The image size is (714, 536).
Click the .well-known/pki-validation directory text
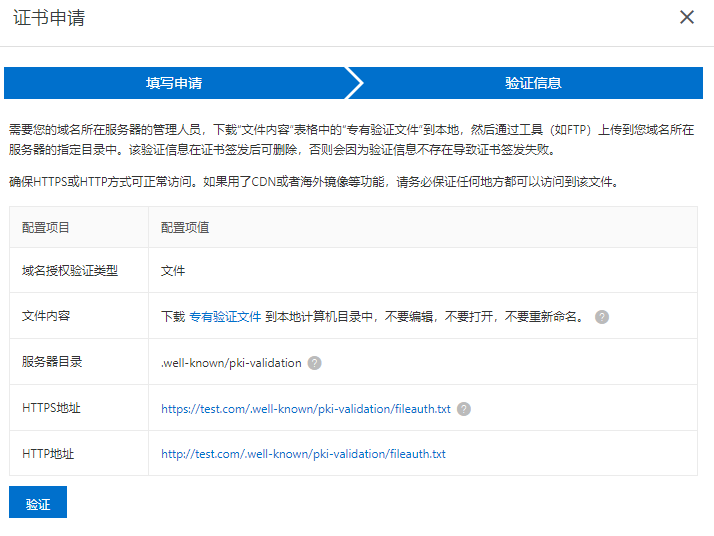click(231, 363)
